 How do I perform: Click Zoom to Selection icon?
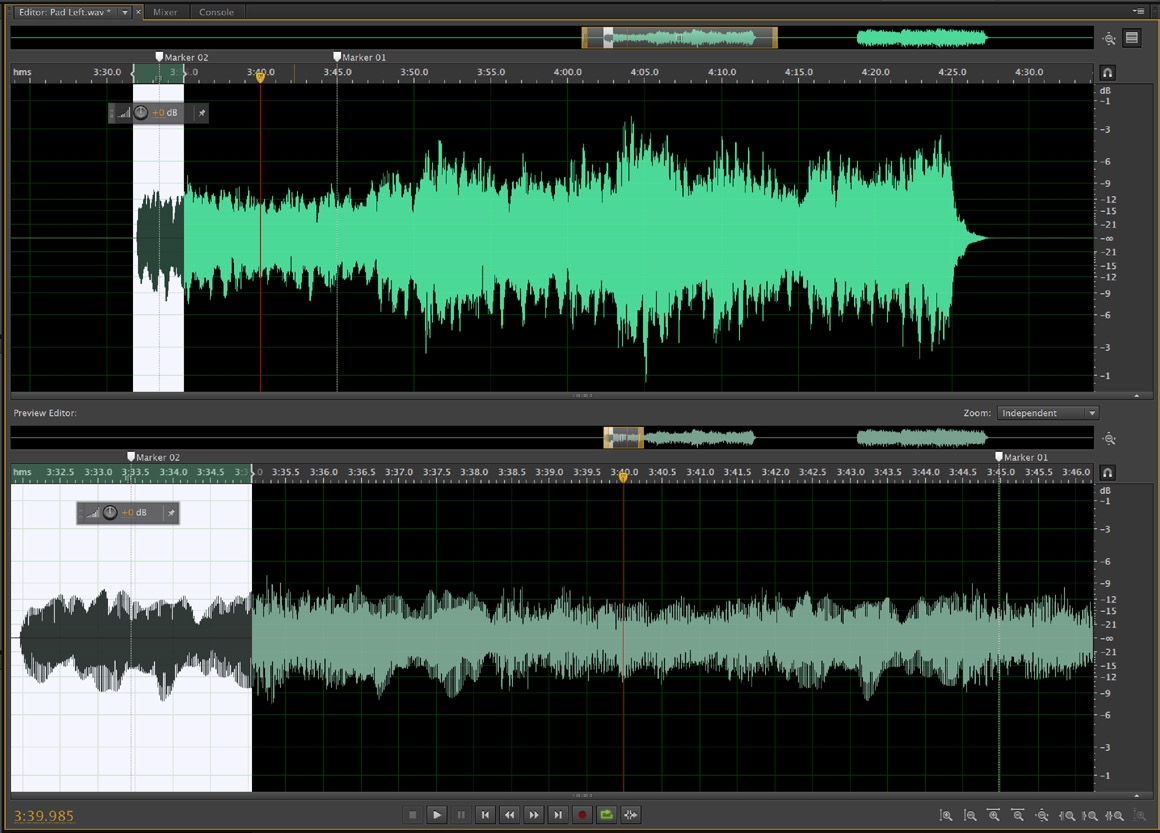click(x=1114, y=815)
